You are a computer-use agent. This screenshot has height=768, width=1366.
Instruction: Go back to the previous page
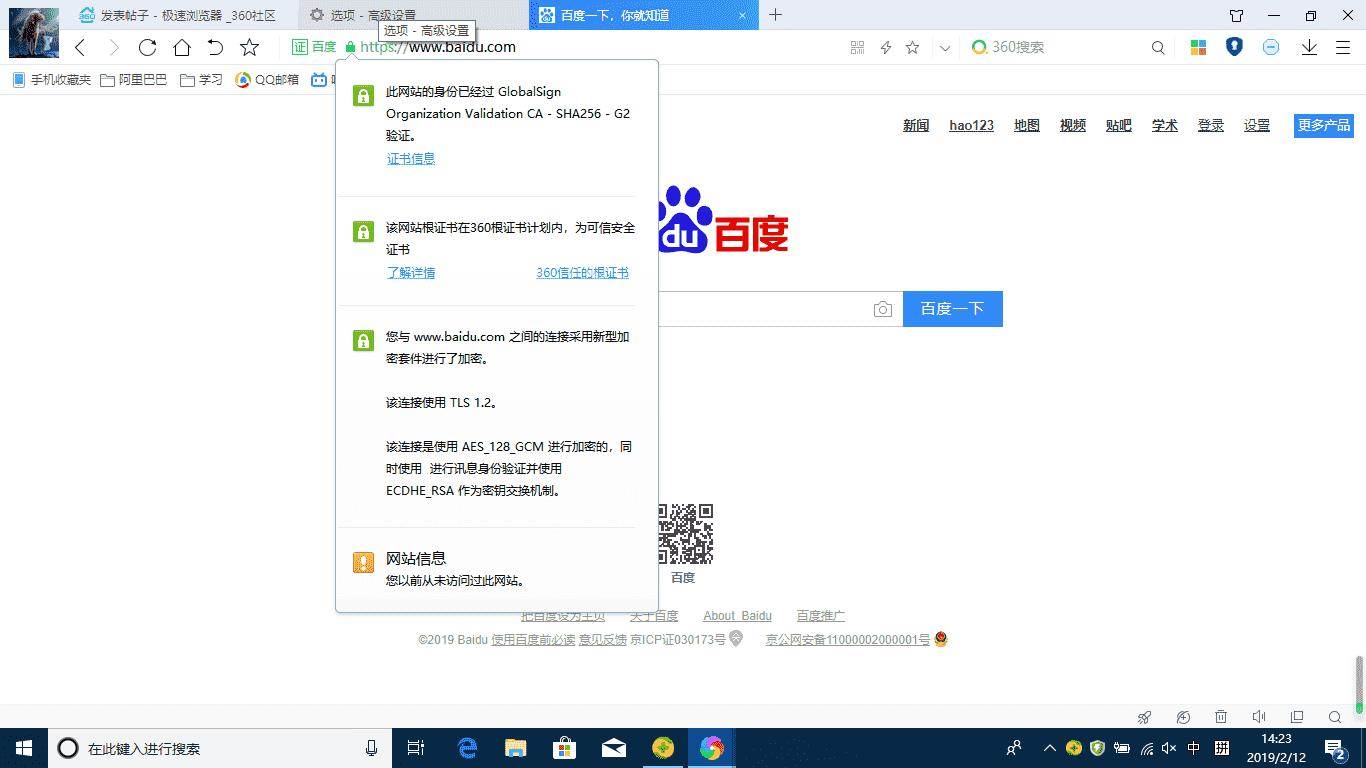pos(81,47)
